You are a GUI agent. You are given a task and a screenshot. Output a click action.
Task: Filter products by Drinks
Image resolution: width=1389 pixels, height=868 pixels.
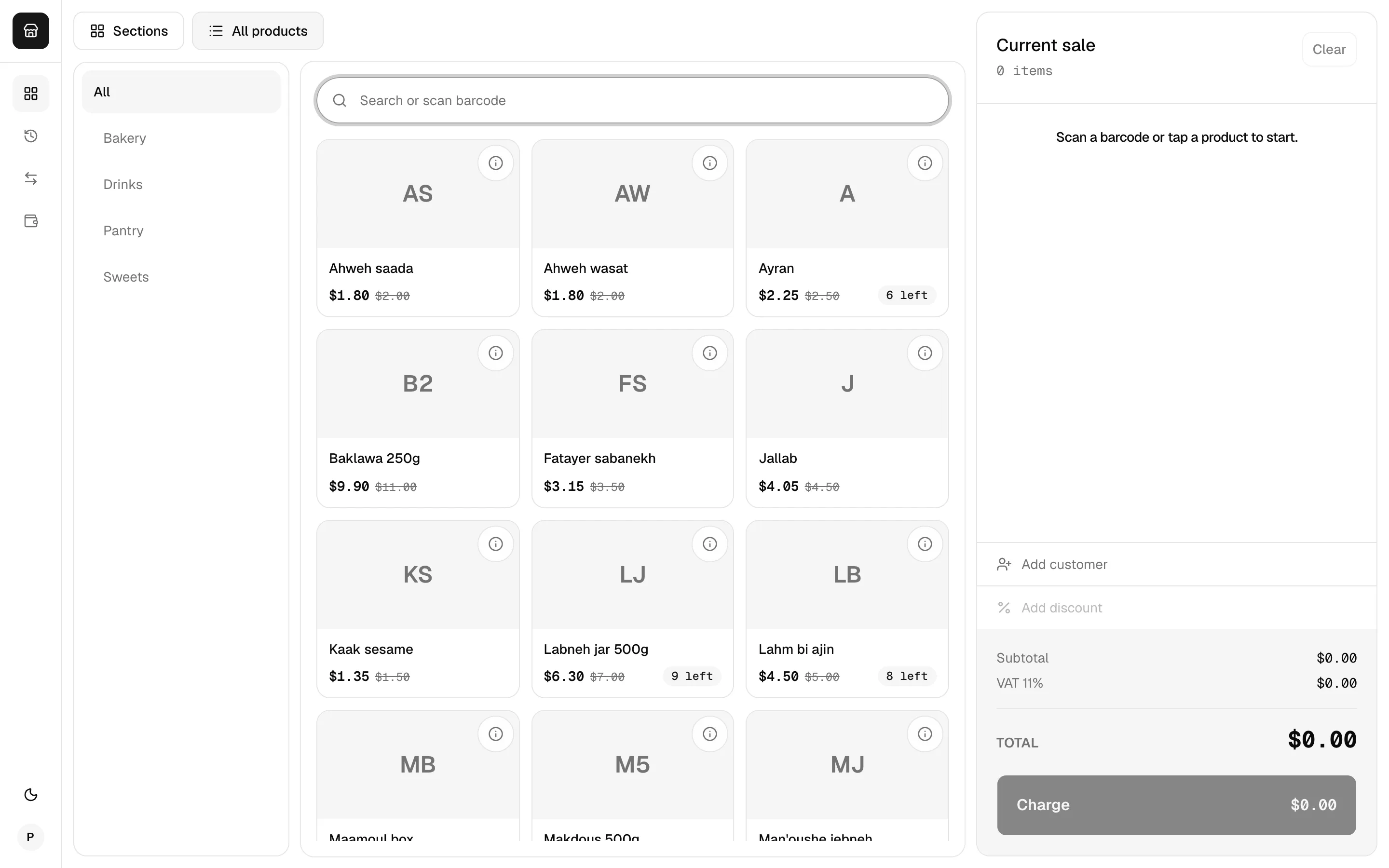tap(181, 184)
